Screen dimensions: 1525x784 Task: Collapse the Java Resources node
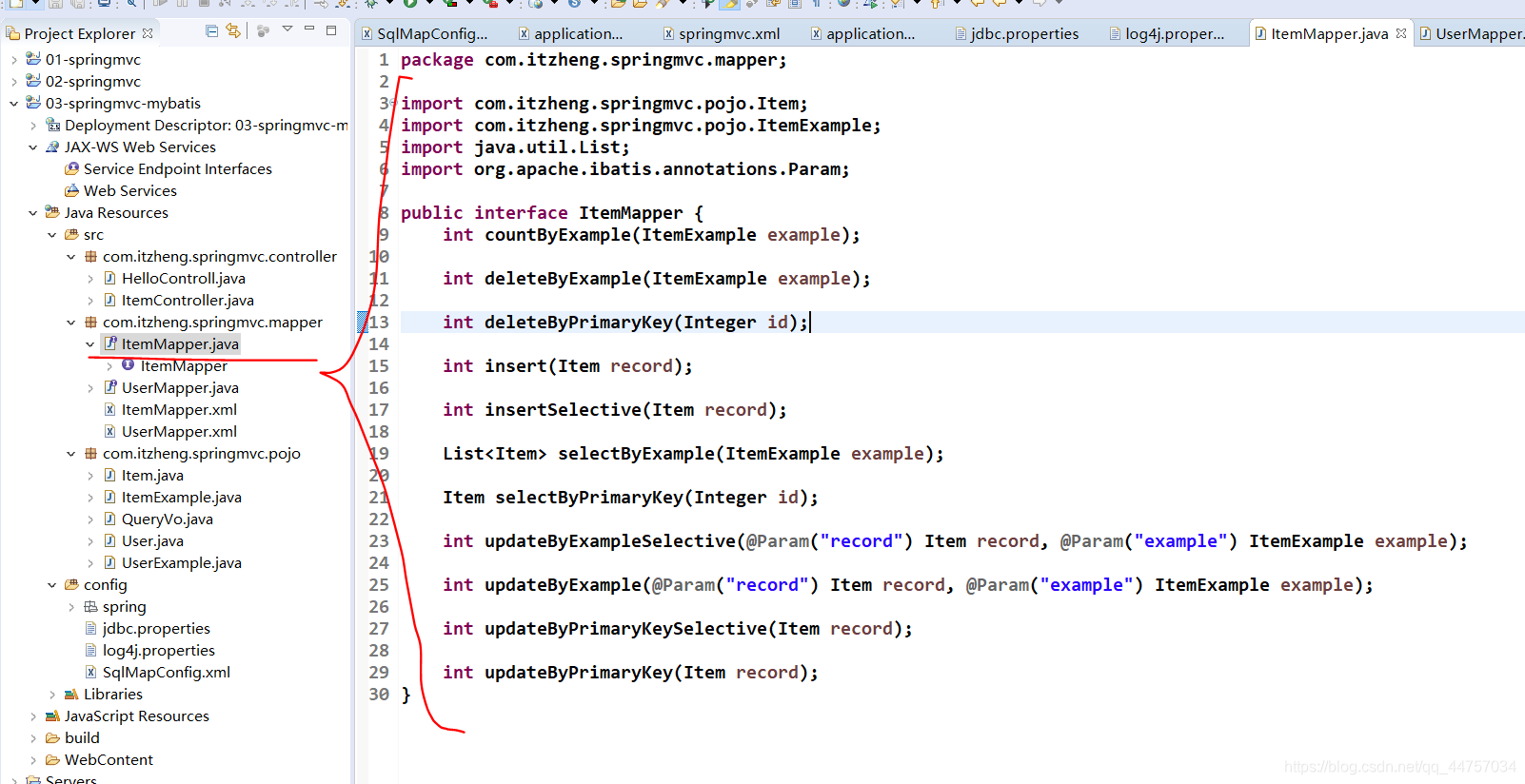(33, 212)
